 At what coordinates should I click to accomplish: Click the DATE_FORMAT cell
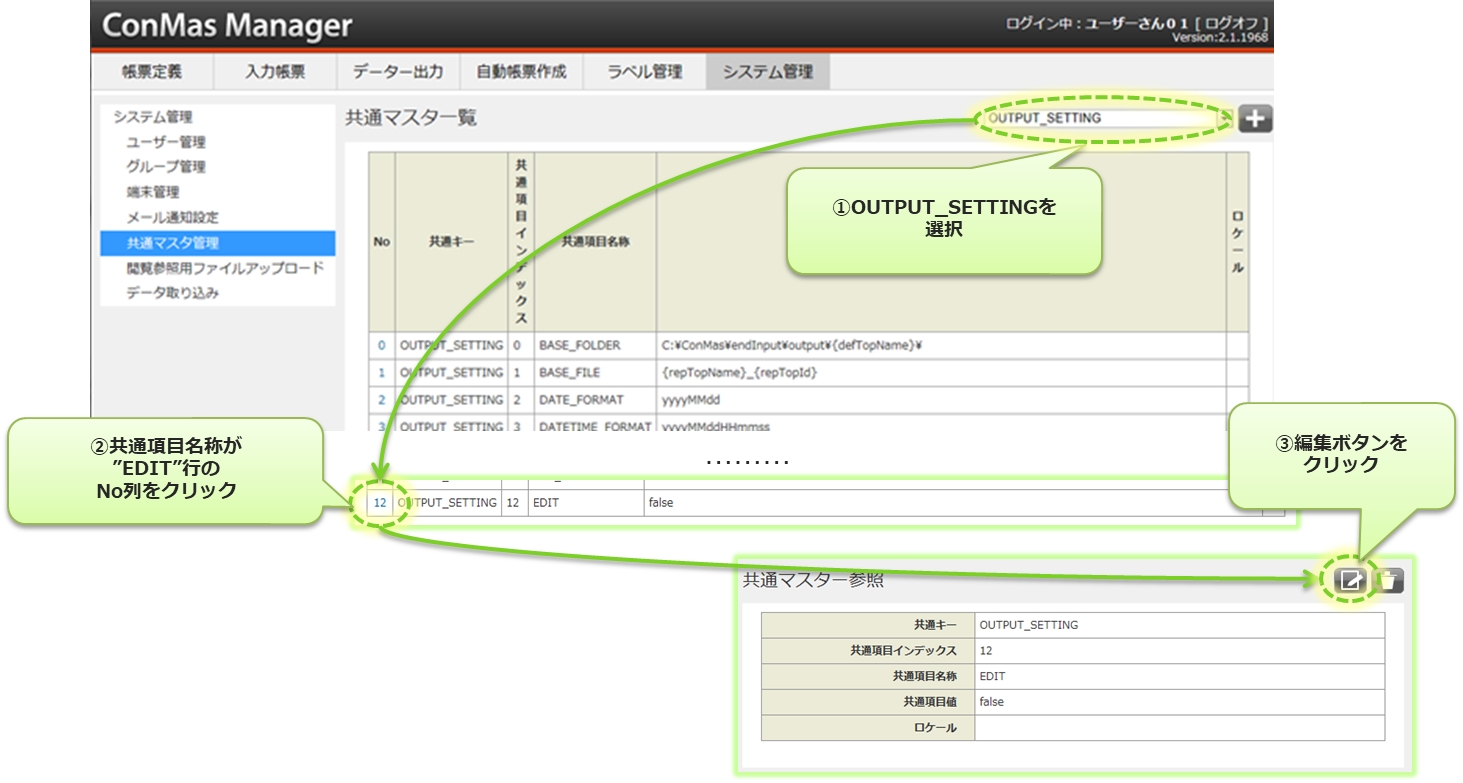(x=595, y=399)
